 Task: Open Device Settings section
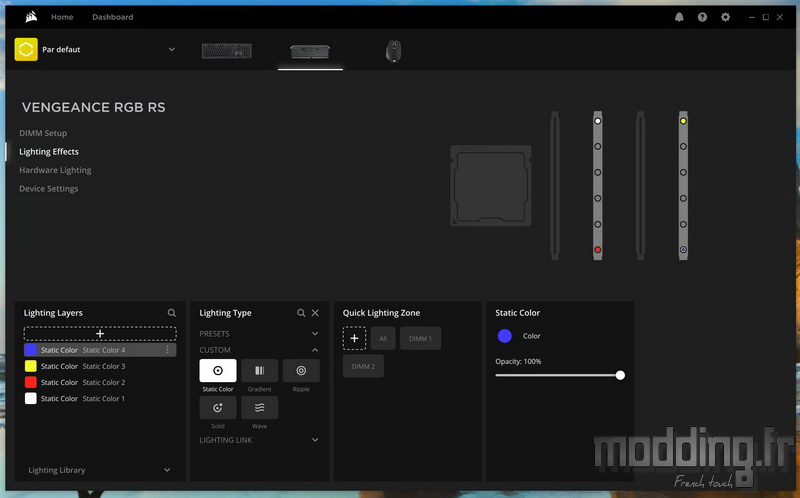48,188
